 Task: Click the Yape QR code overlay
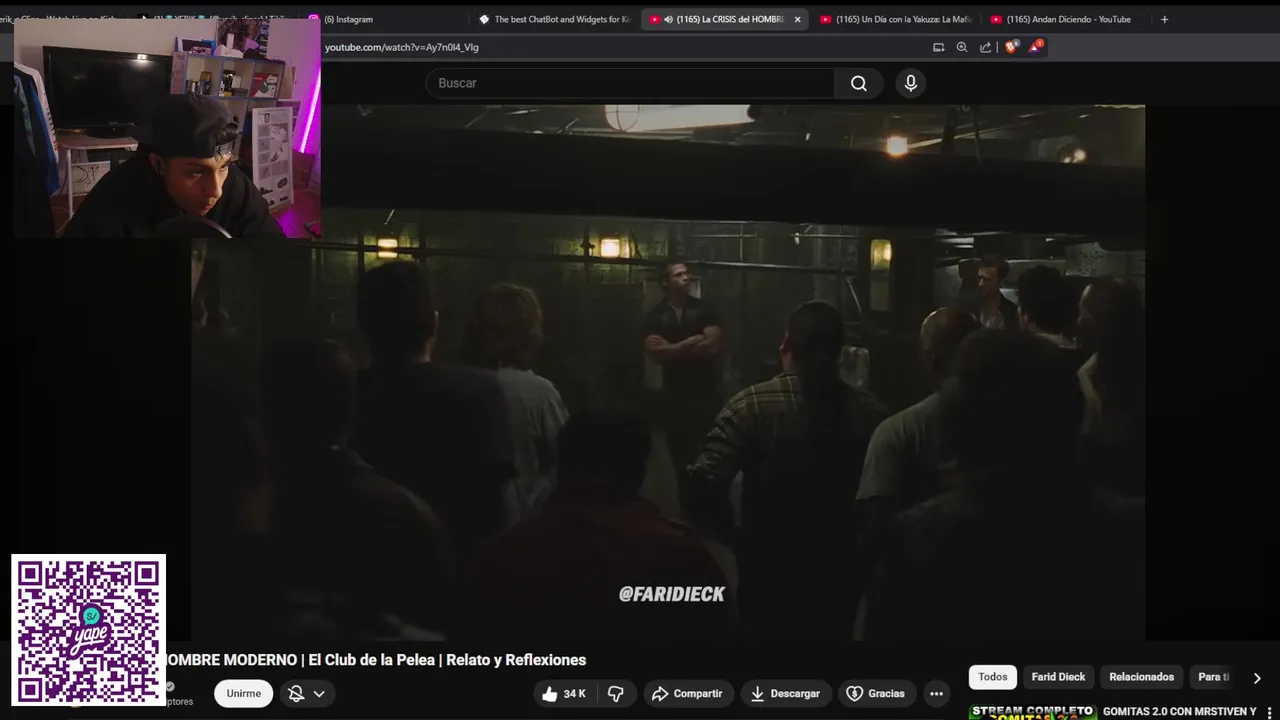coord(88,630)
